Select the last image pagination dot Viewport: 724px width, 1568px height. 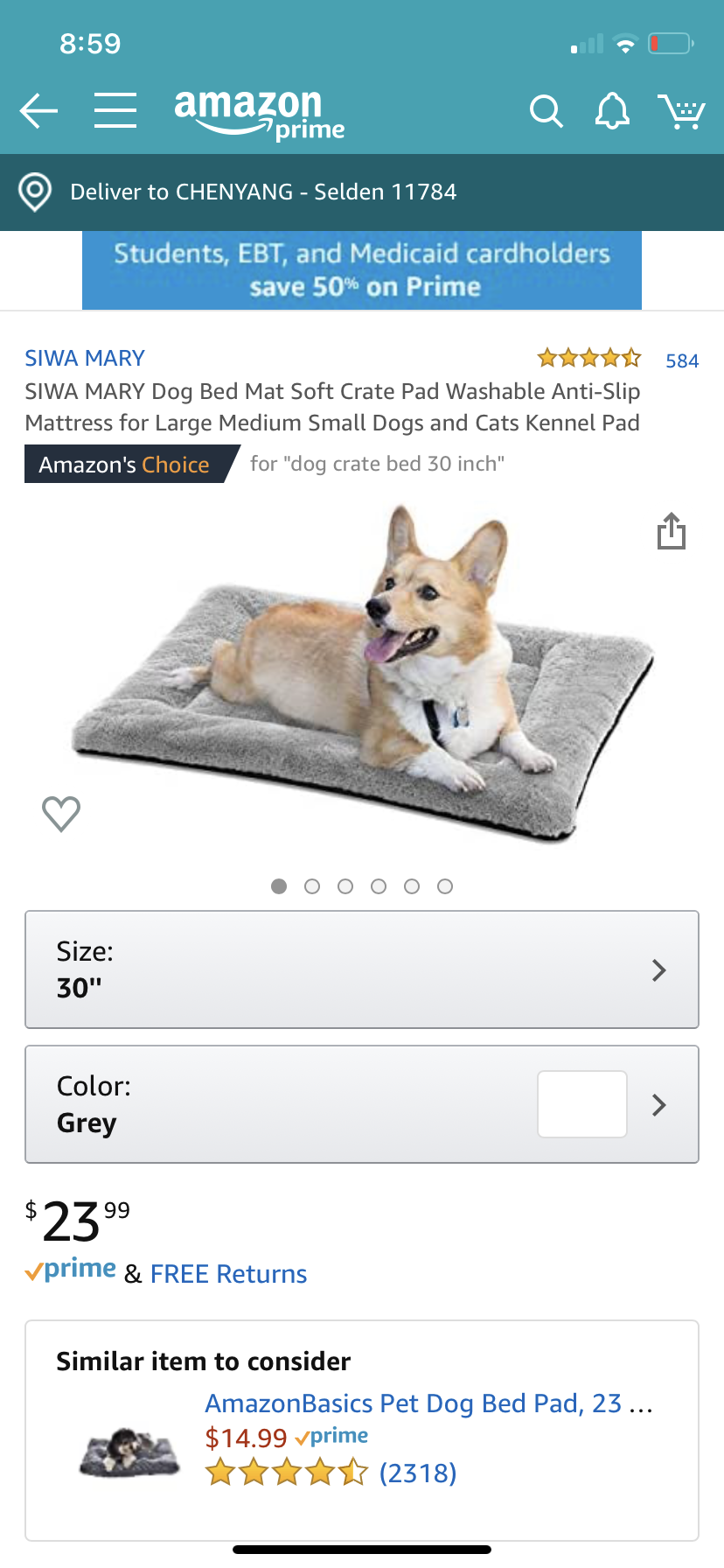coord(445,886)
